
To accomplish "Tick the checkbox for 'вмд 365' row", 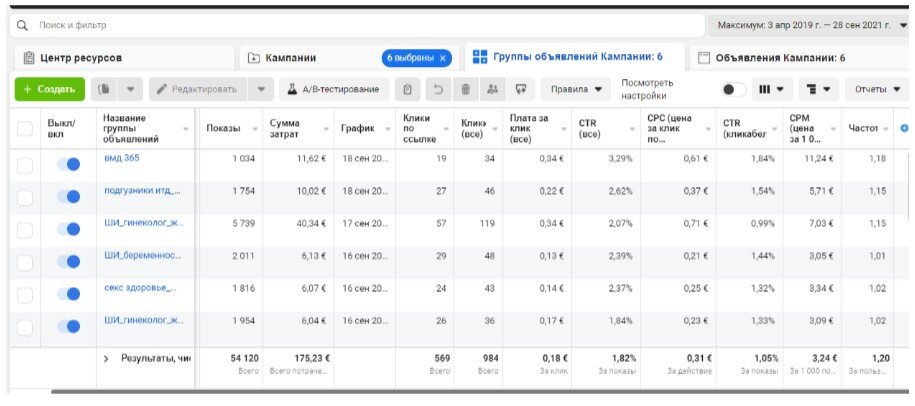I will click(25, 166).
